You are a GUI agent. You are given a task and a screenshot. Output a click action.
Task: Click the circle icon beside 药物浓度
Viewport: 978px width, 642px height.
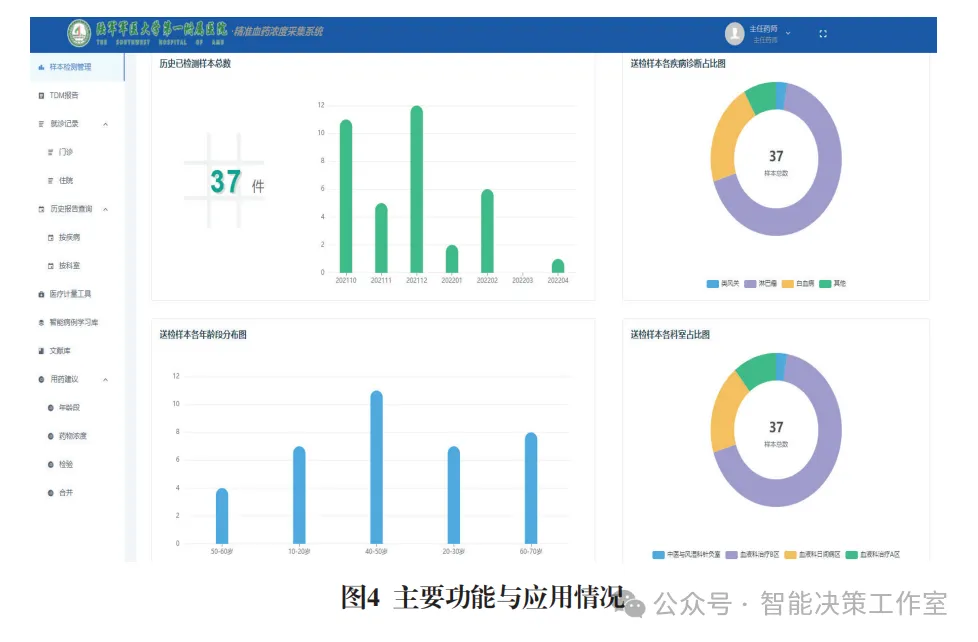[x=51, y=436]
